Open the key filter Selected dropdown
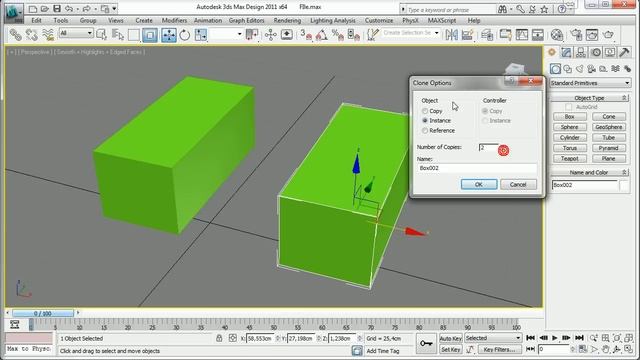Viewport: 640px width, 360px height. pos(493,338)
